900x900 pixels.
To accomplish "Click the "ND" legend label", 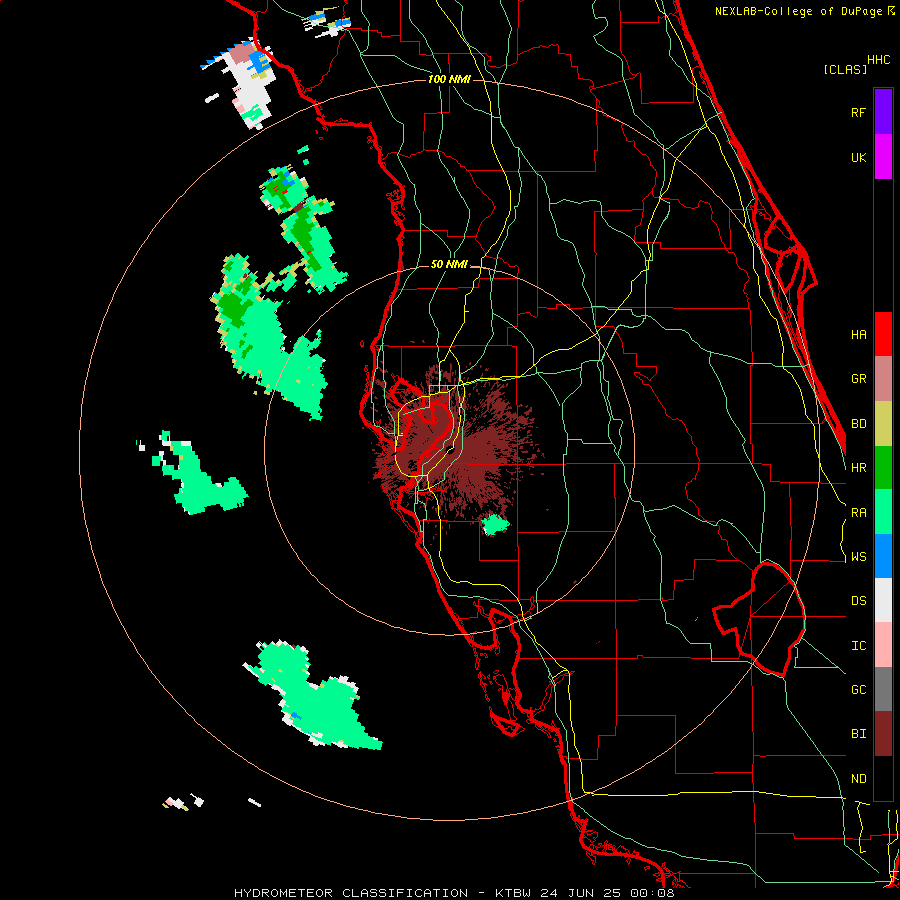I will (x=858, y=779).
